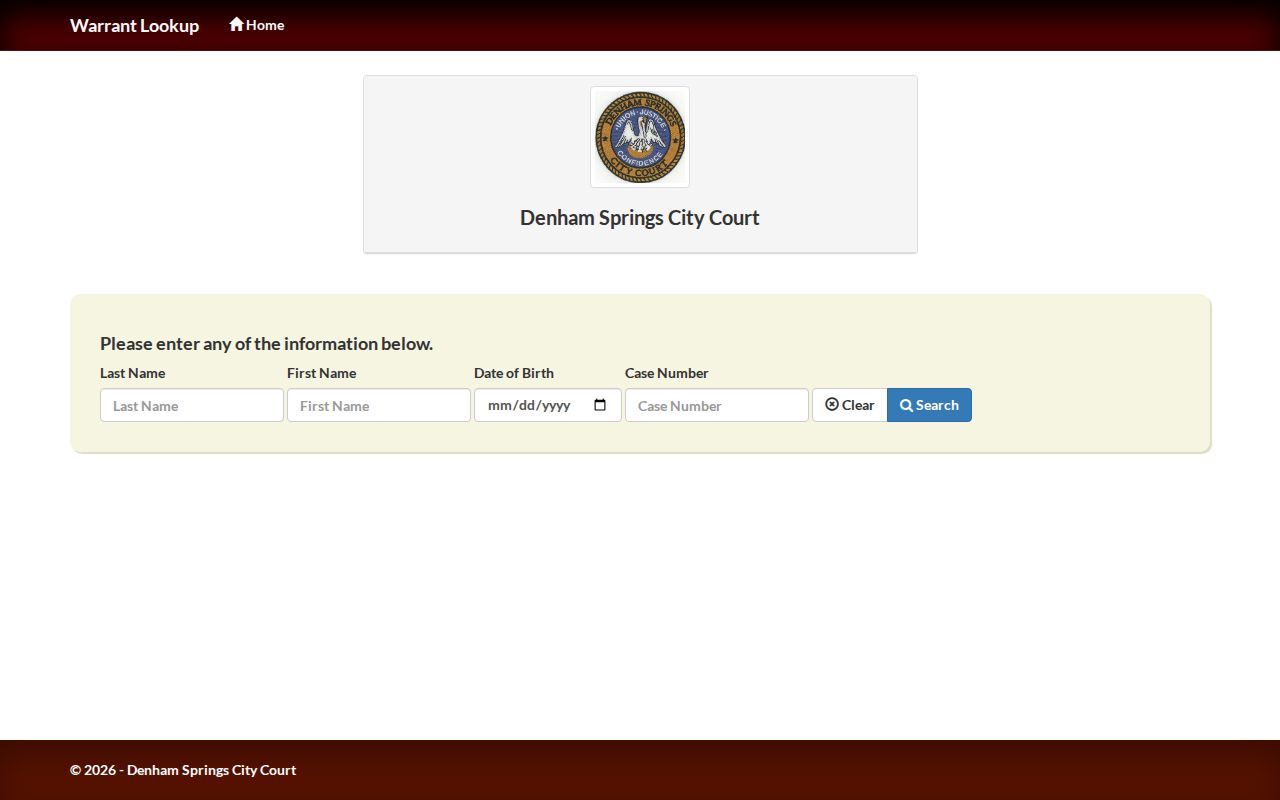
Task: Focus the First Name input field
Action: (x=379, y=405)
